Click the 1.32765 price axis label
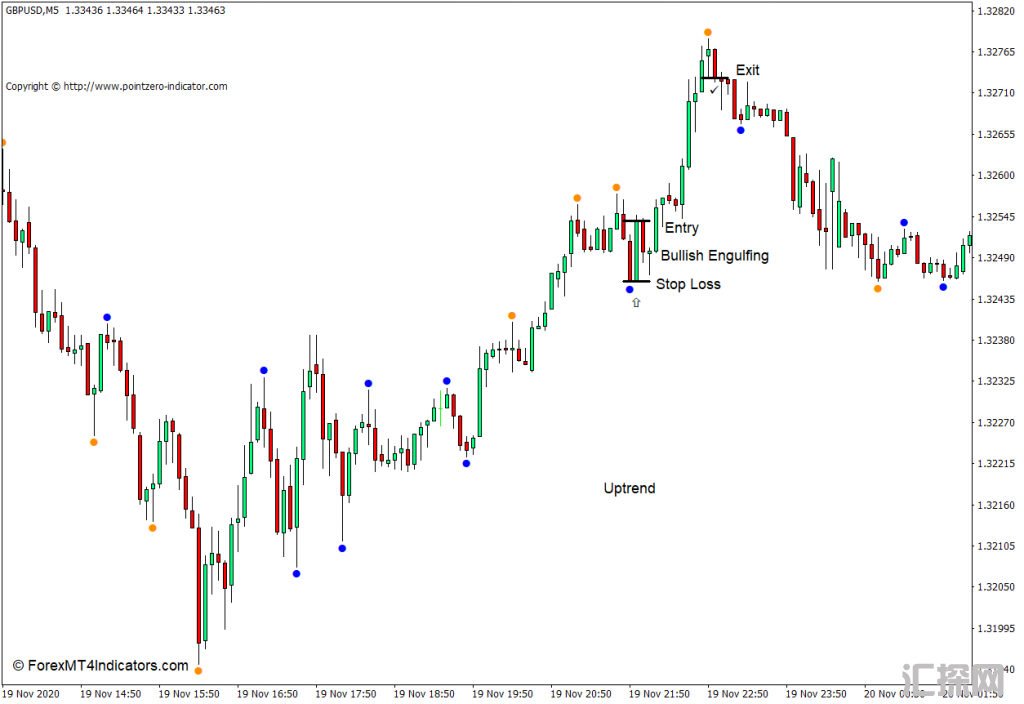Viewport: 1024px width, 704px height. (x=996, y=52)
